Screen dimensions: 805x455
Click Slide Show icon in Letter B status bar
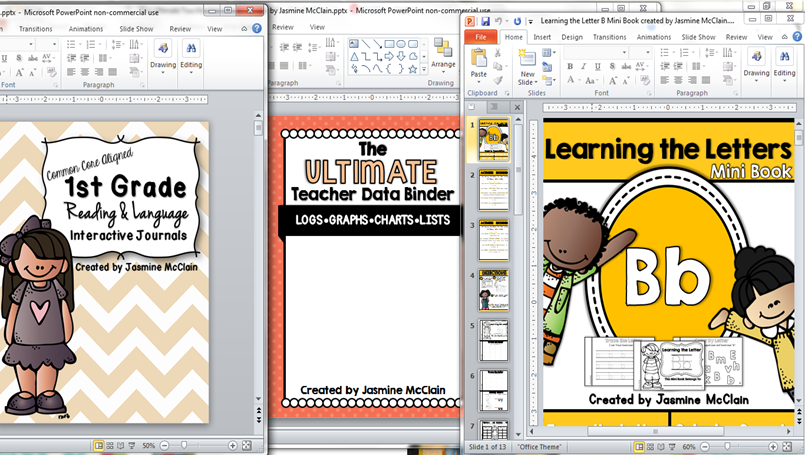coord(673,447)
